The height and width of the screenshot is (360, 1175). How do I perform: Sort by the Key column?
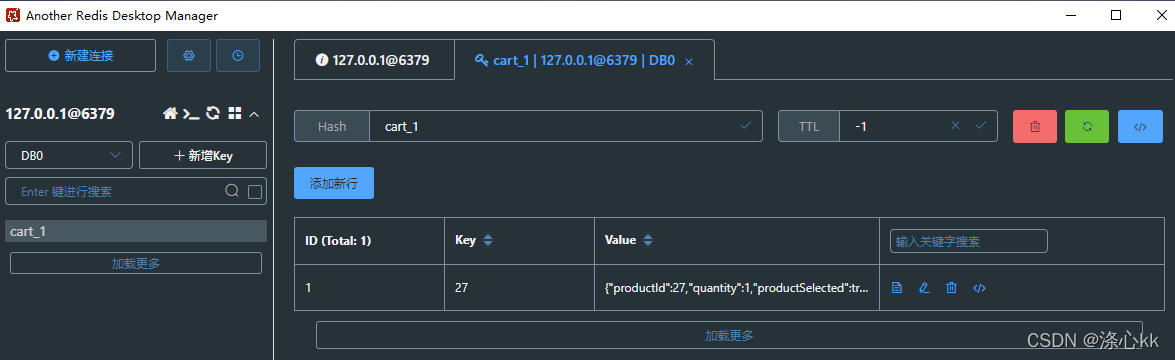(488, 241)
